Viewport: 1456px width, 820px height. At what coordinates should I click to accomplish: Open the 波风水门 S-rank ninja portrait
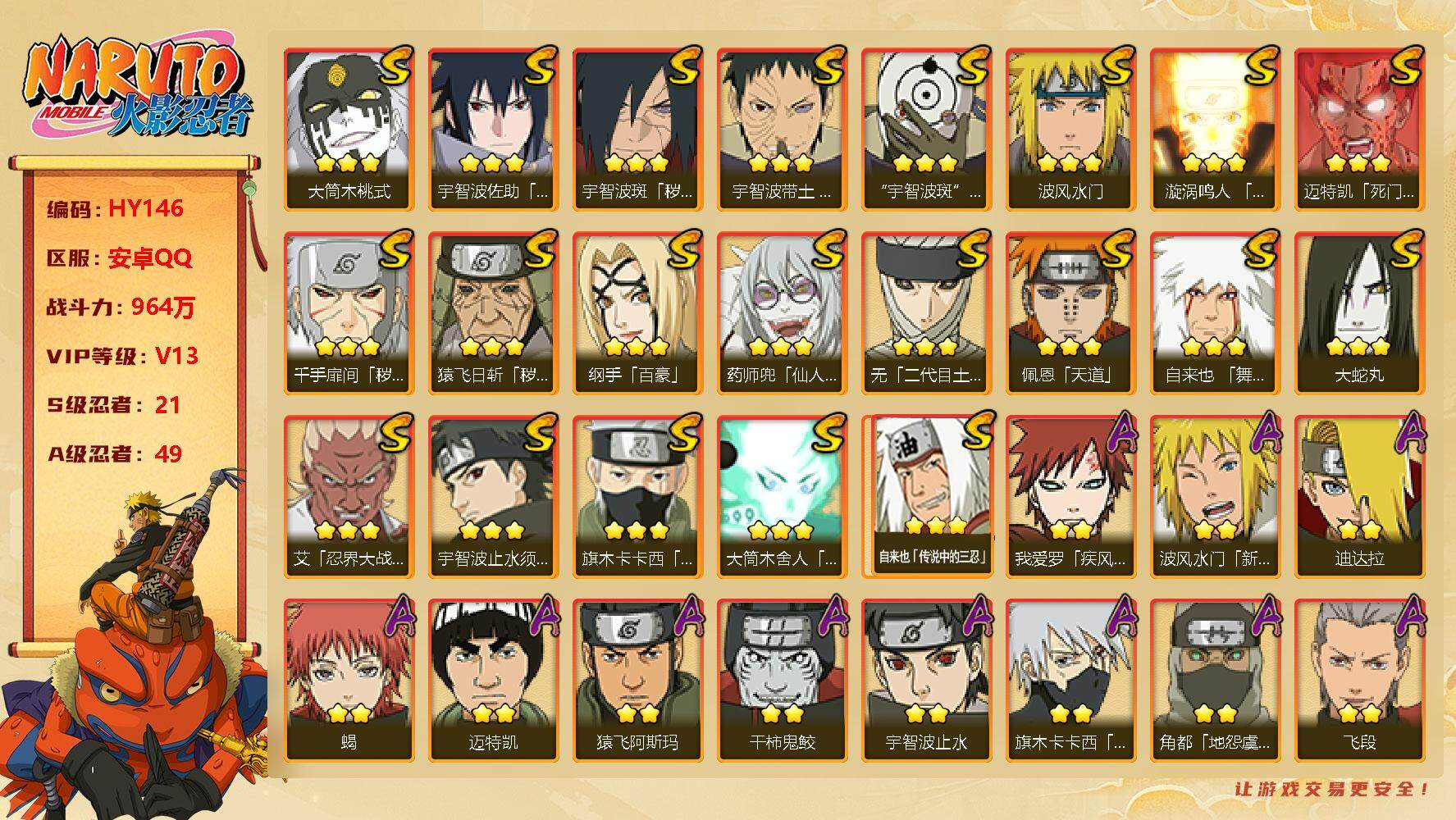(x=1070, y=130)
